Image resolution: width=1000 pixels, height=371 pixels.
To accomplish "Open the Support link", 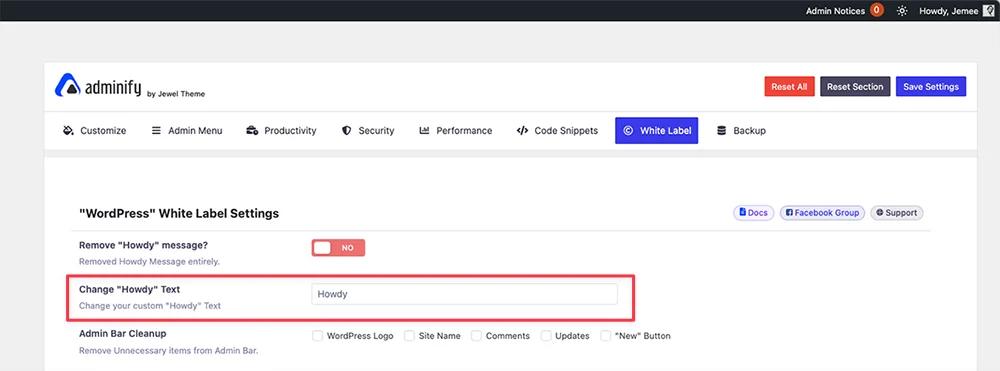I will point(897,213).
